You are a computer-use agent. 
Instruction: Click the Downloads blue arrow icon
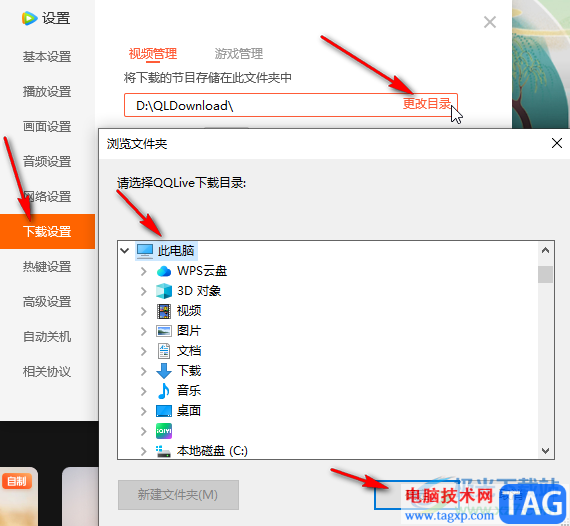pos(164,371)
